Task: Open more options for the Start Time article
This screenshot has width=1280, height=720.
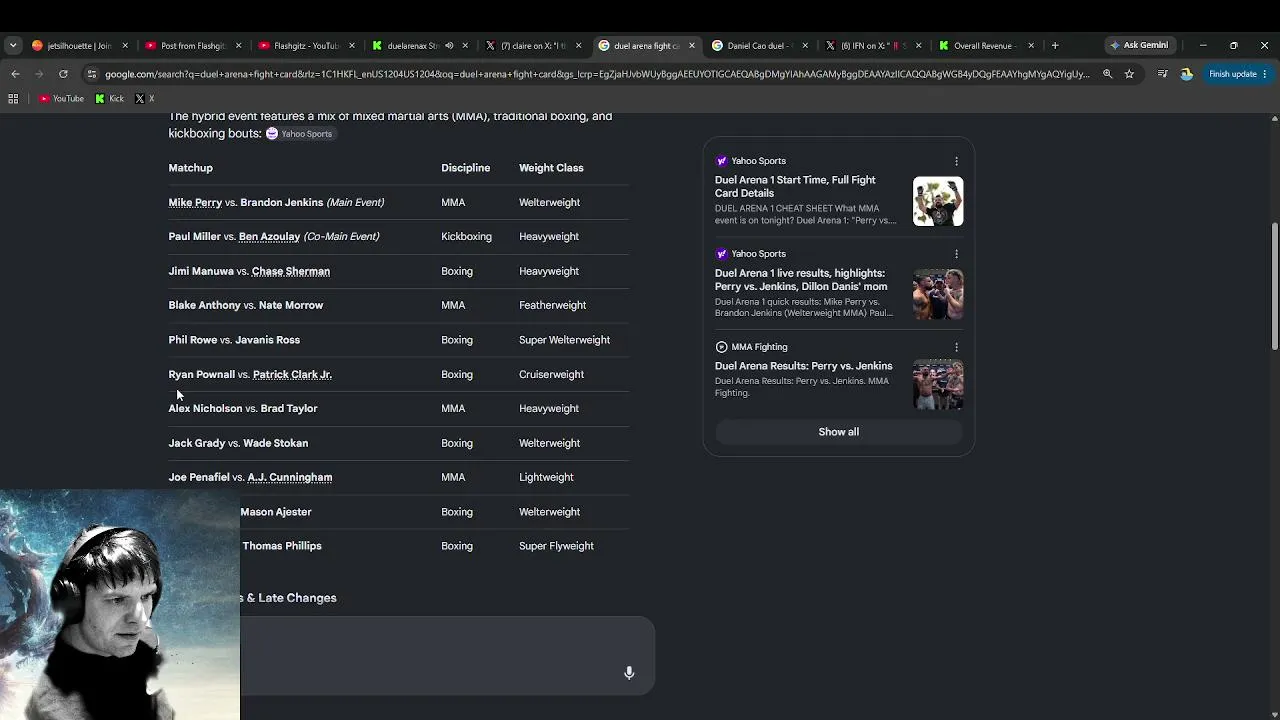Action: point(956,161)
